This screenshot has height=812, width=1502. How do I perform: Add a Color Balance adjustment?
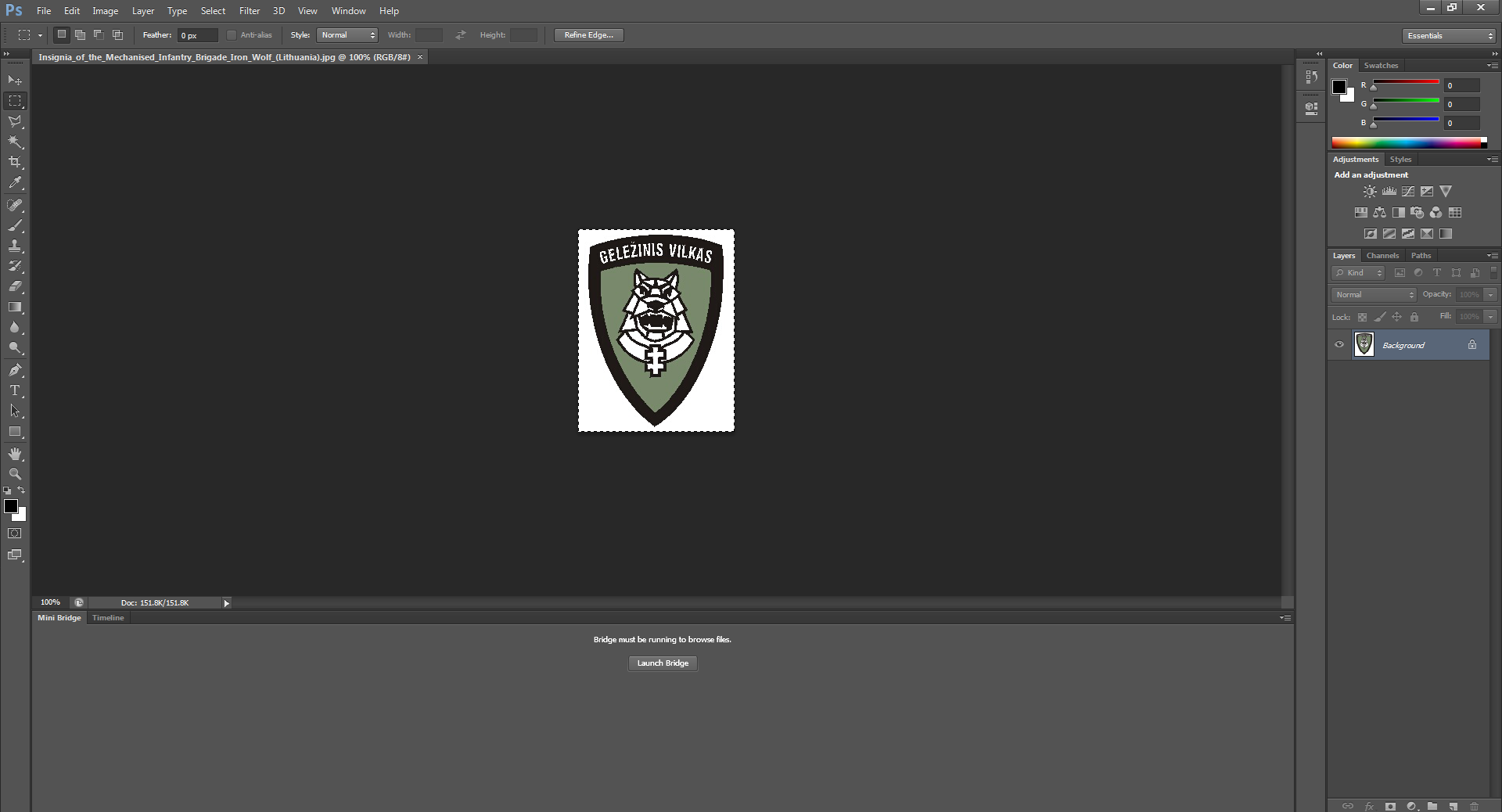1379,213
